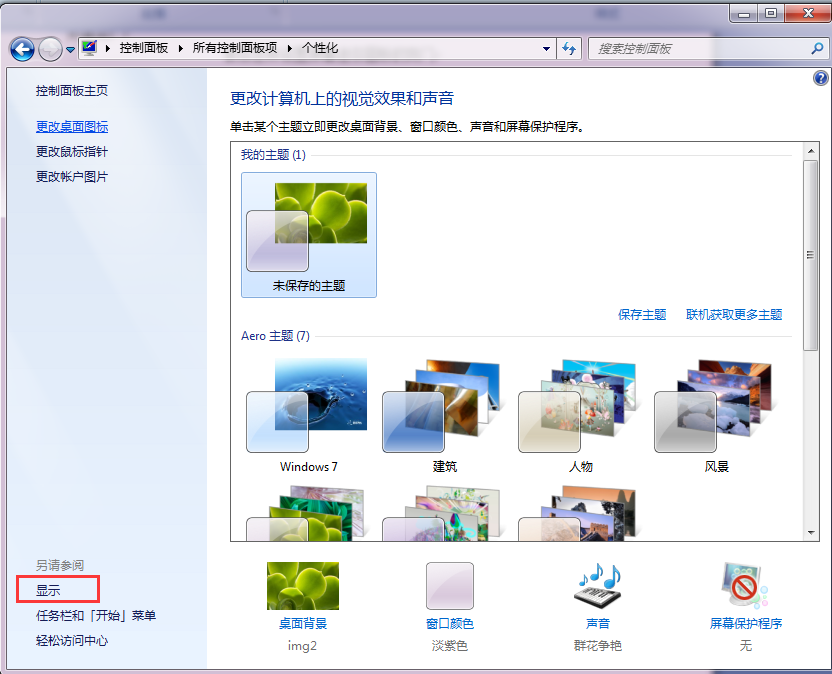Select the colorful flower theme in the bottom row
832x674 pixels.
pyautogui.click(x=444, y=513)
